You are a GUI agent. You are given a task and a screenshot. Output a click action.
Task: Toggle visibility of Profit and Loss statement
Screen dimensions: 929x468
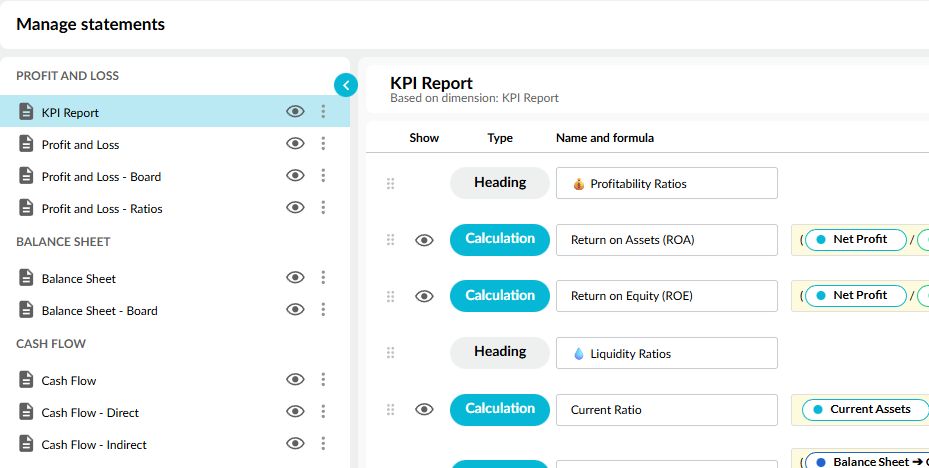(x=295, y=144)
